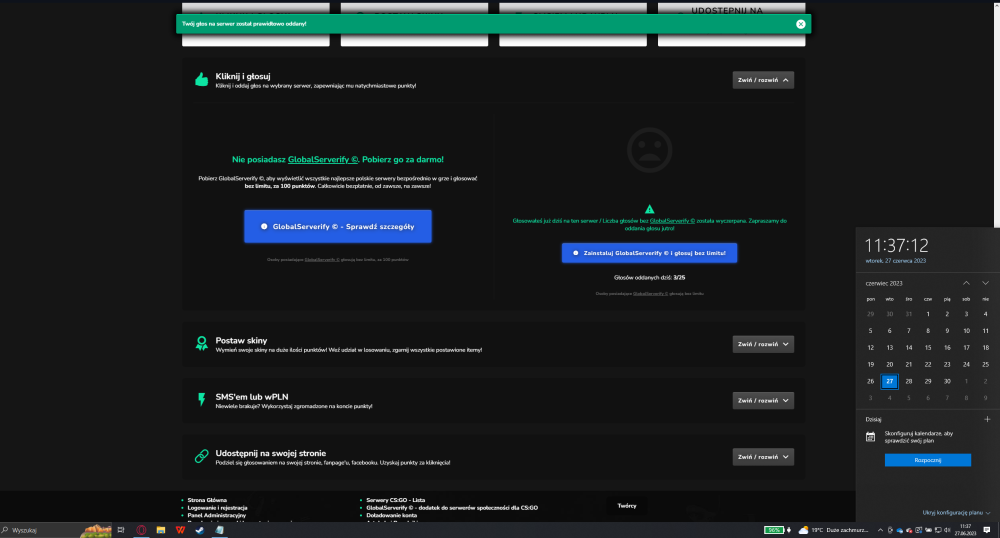Click the calendar setup icon under Dzisiaj

click(871, 437)
